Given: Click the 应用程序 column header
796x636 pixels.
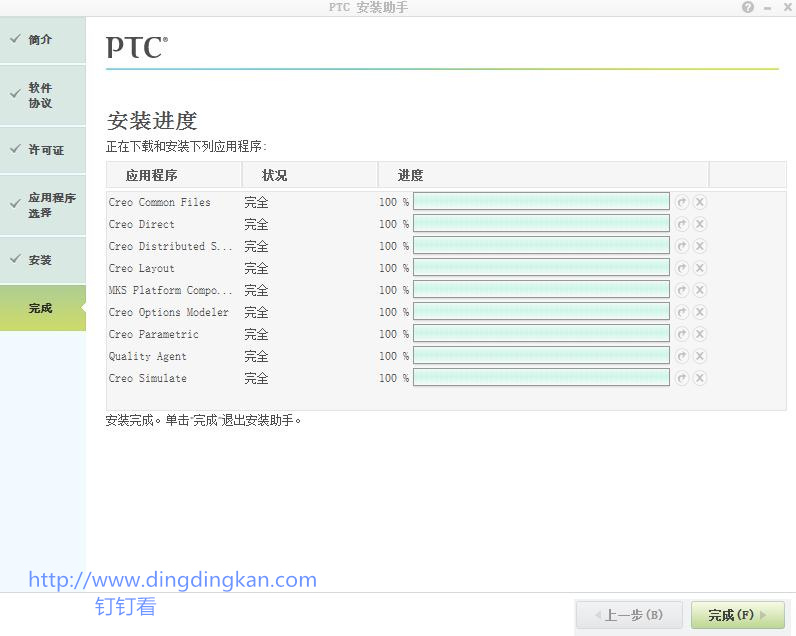Looking at the screenshot, I should (x=174, y=175).
